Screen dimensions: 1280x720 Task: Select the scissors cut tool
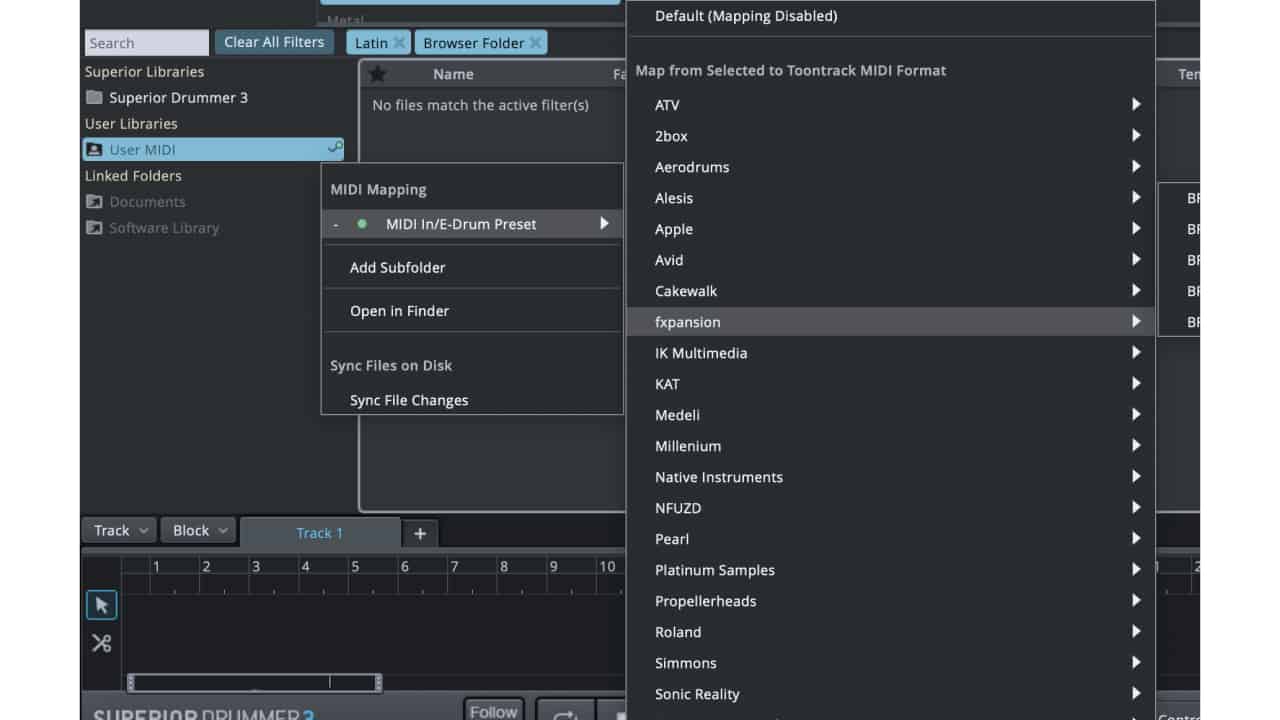[x=101, y=643]
